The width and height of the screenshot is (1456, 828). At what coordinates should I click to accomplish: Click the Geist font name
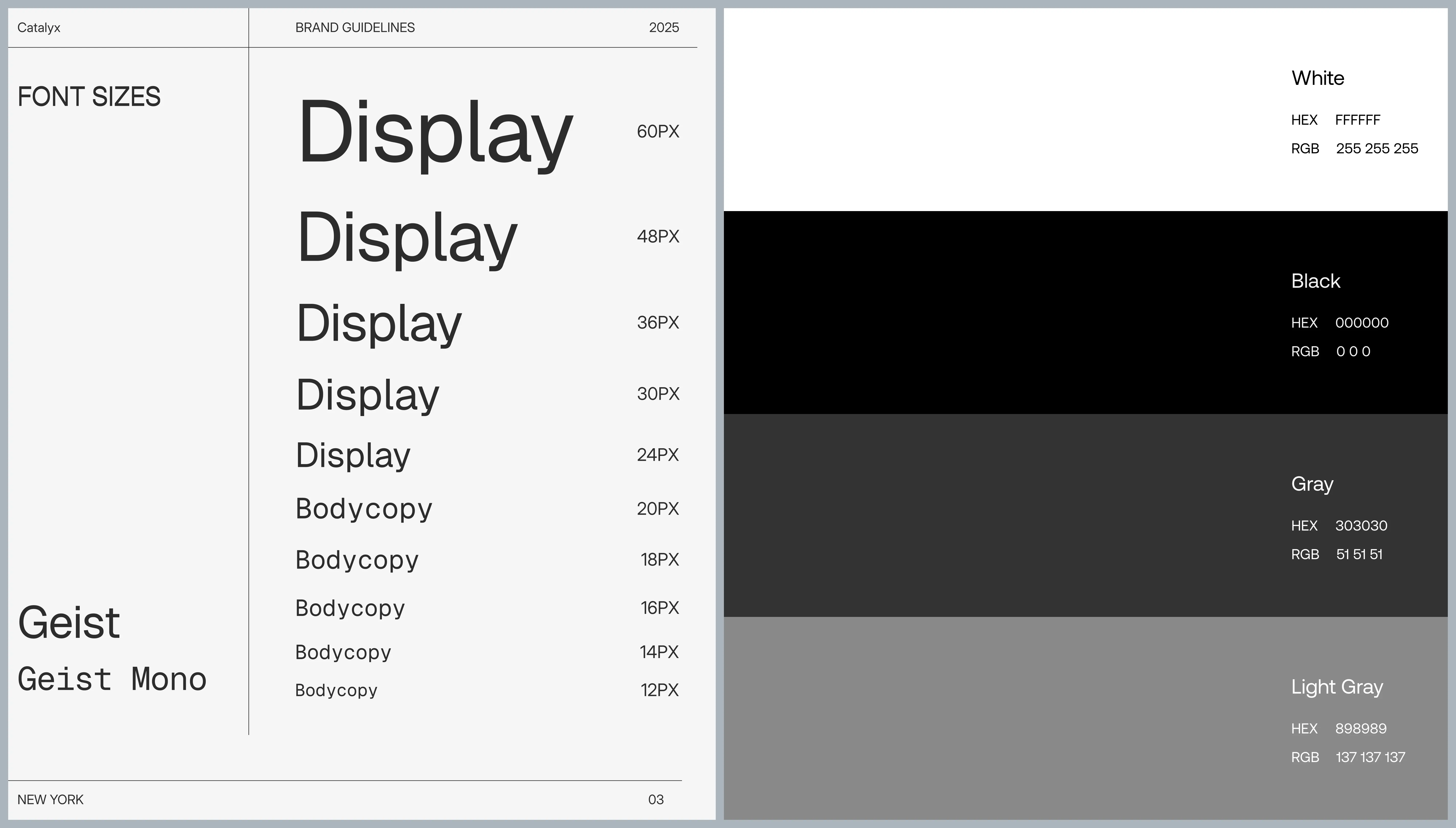pos(69,623)
